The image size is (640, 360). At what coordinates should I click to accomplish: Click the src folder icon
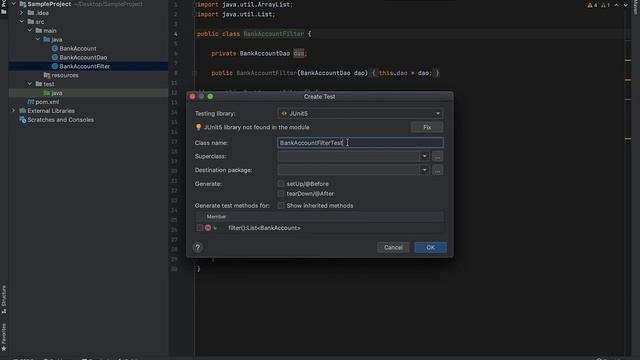tap(31, 22)
